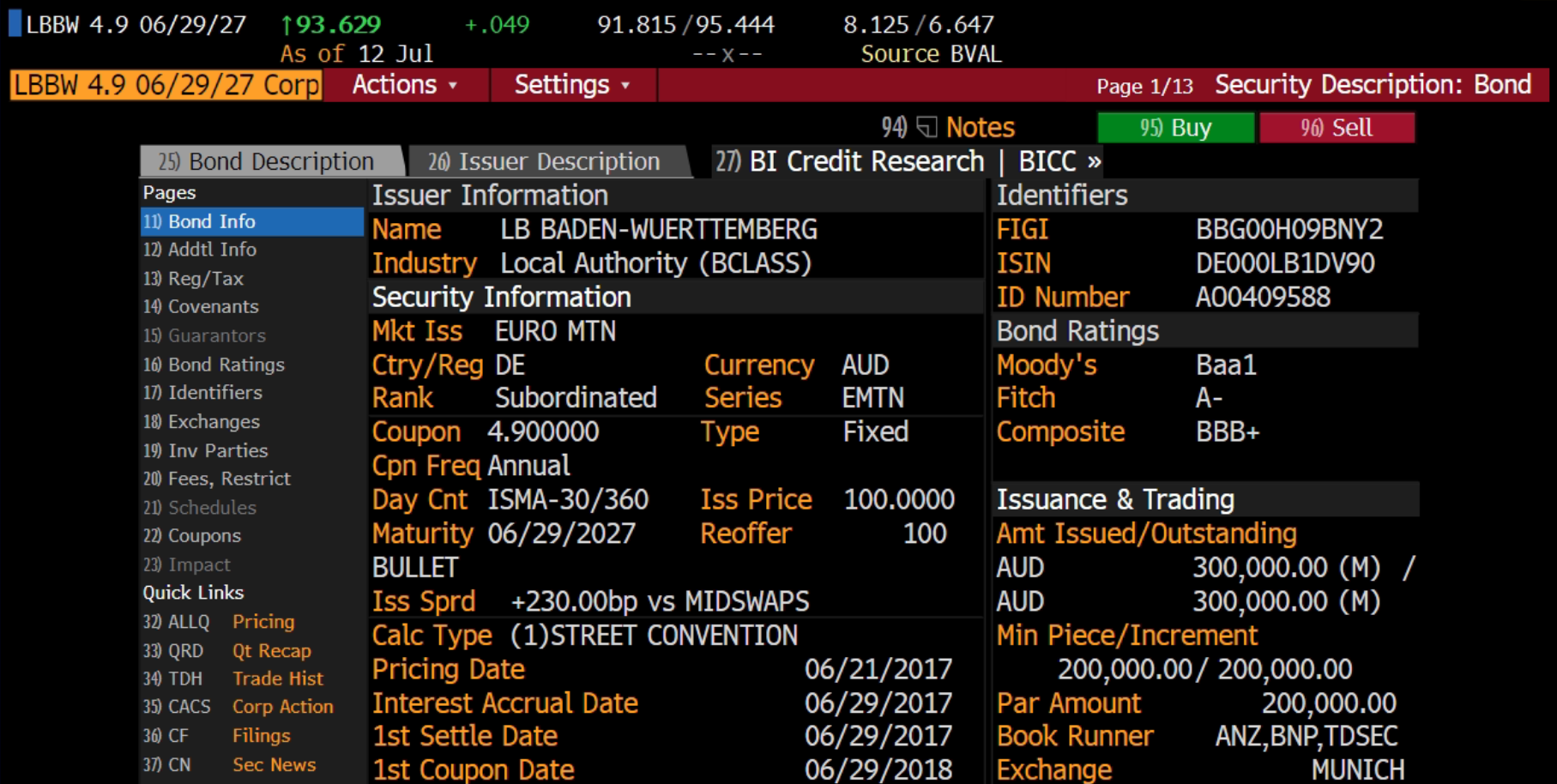Viewport: 1557px width, 784px height.
Task: Click the Source BVAL label
Action: click(x=932, y=54)
